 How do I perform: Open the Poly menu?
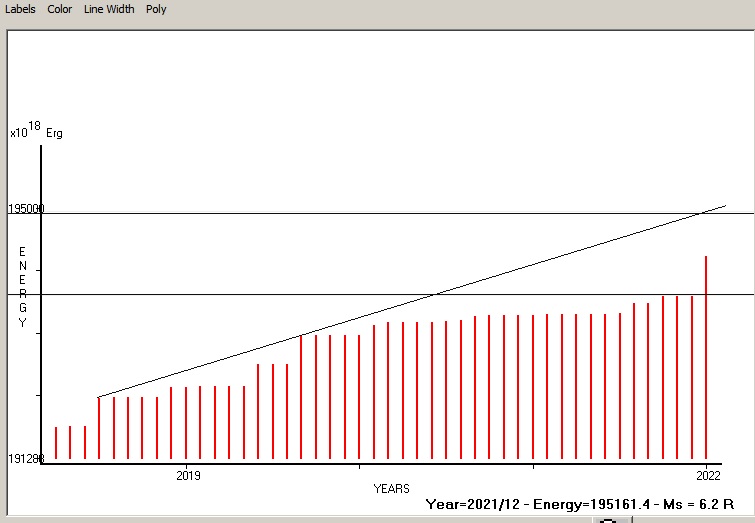point(156,9)
